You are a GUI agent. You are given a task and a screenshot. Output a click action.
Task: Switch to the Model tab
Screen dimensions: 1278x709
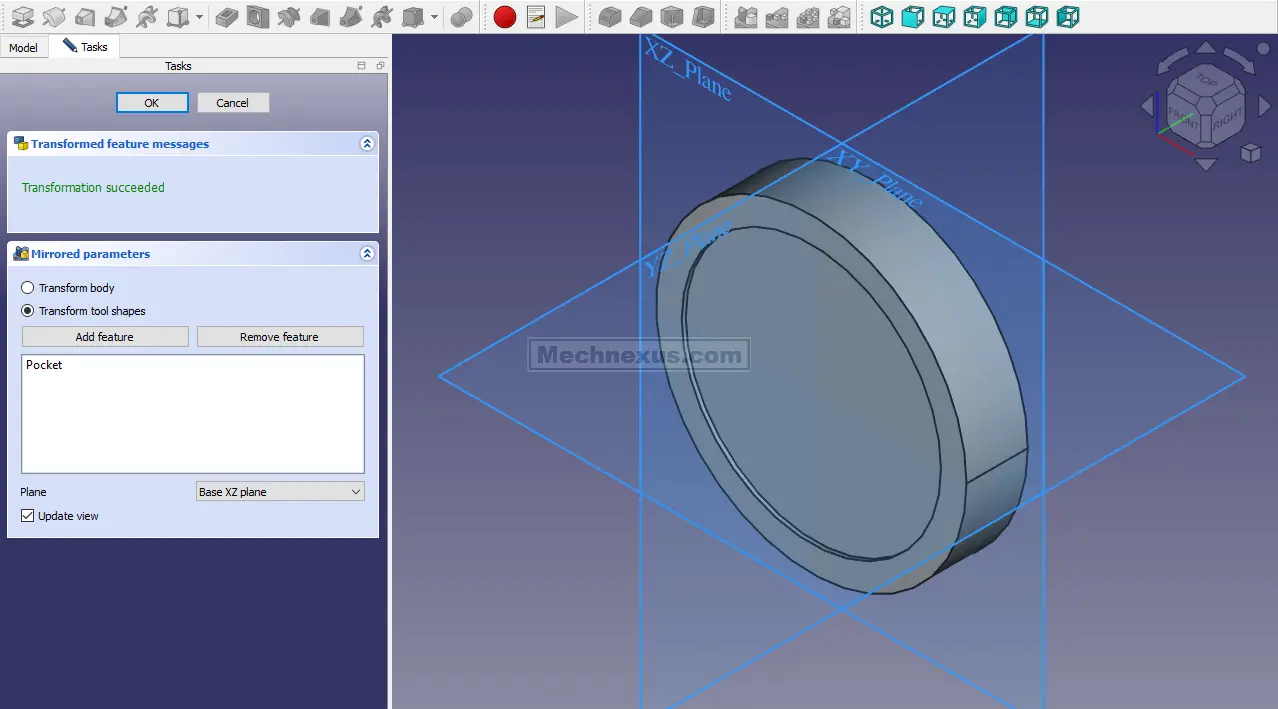coord(23,48)
